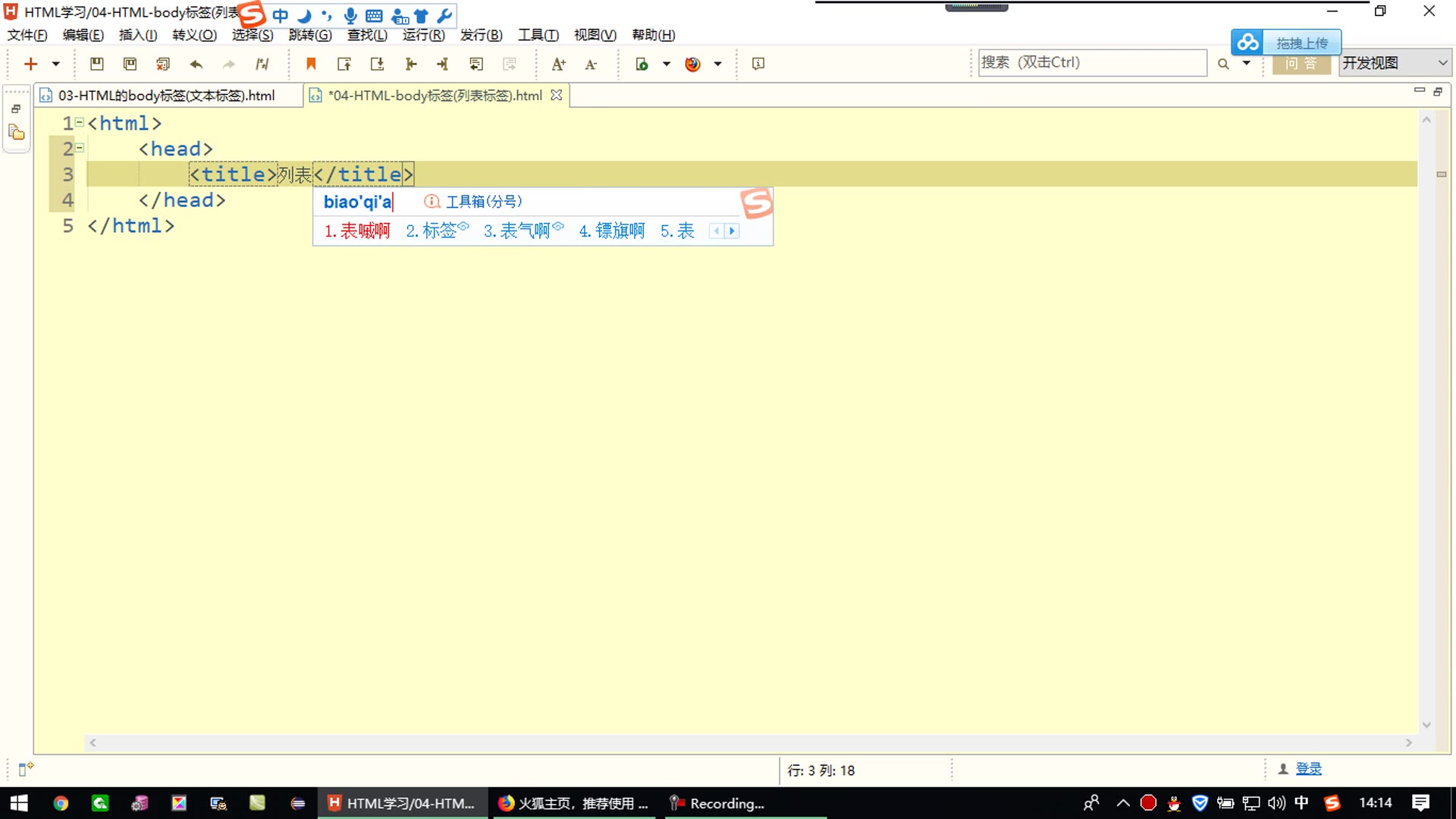The width and height of the screenshot is (1456, 819).
Task: Click the Sogou IME soft keyboard icon
Action: pos(374,16)
